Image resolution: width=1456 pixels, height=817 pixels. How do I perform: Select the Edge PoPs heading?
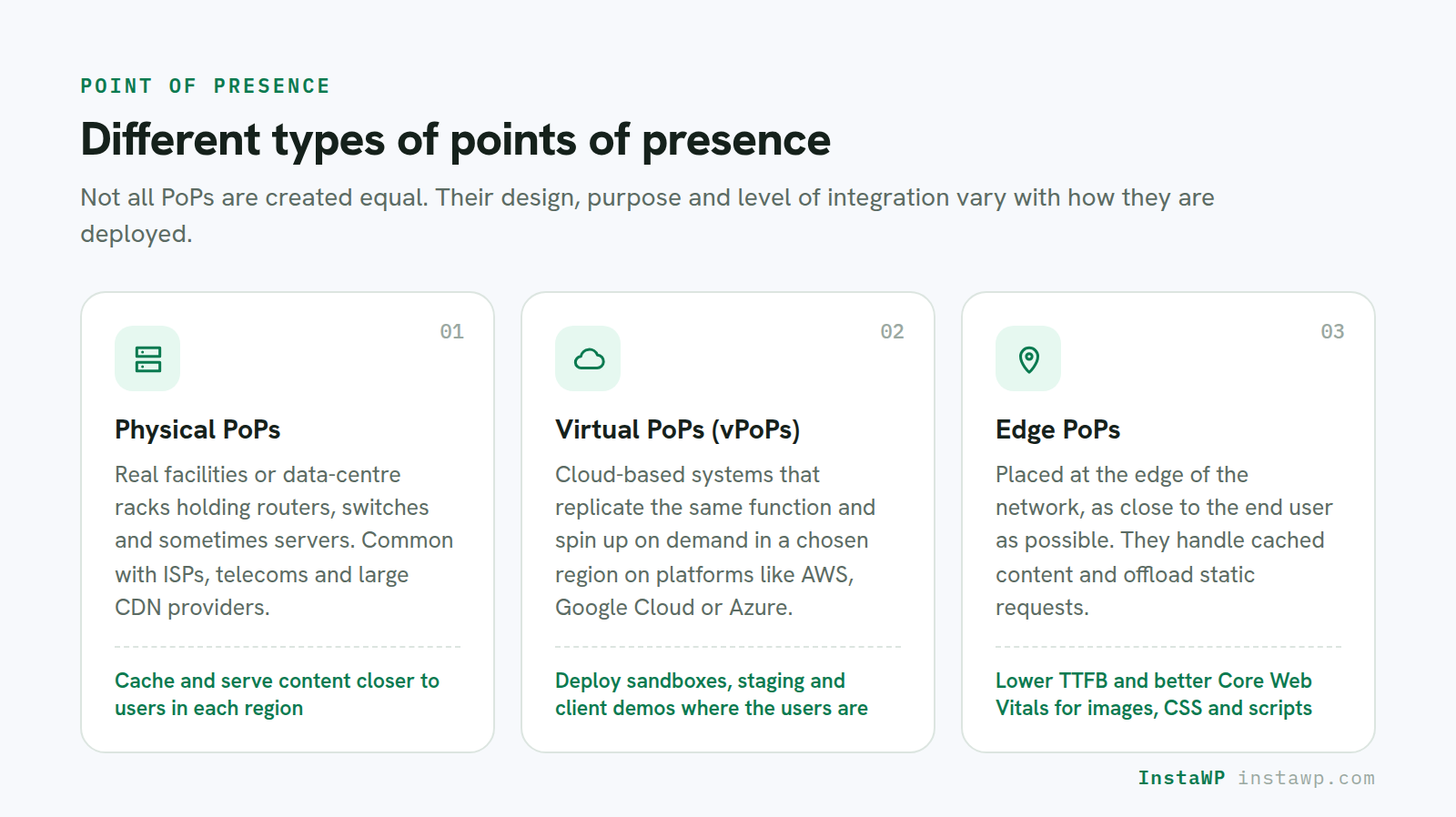pyautogui.click(x=1057, y=429)
